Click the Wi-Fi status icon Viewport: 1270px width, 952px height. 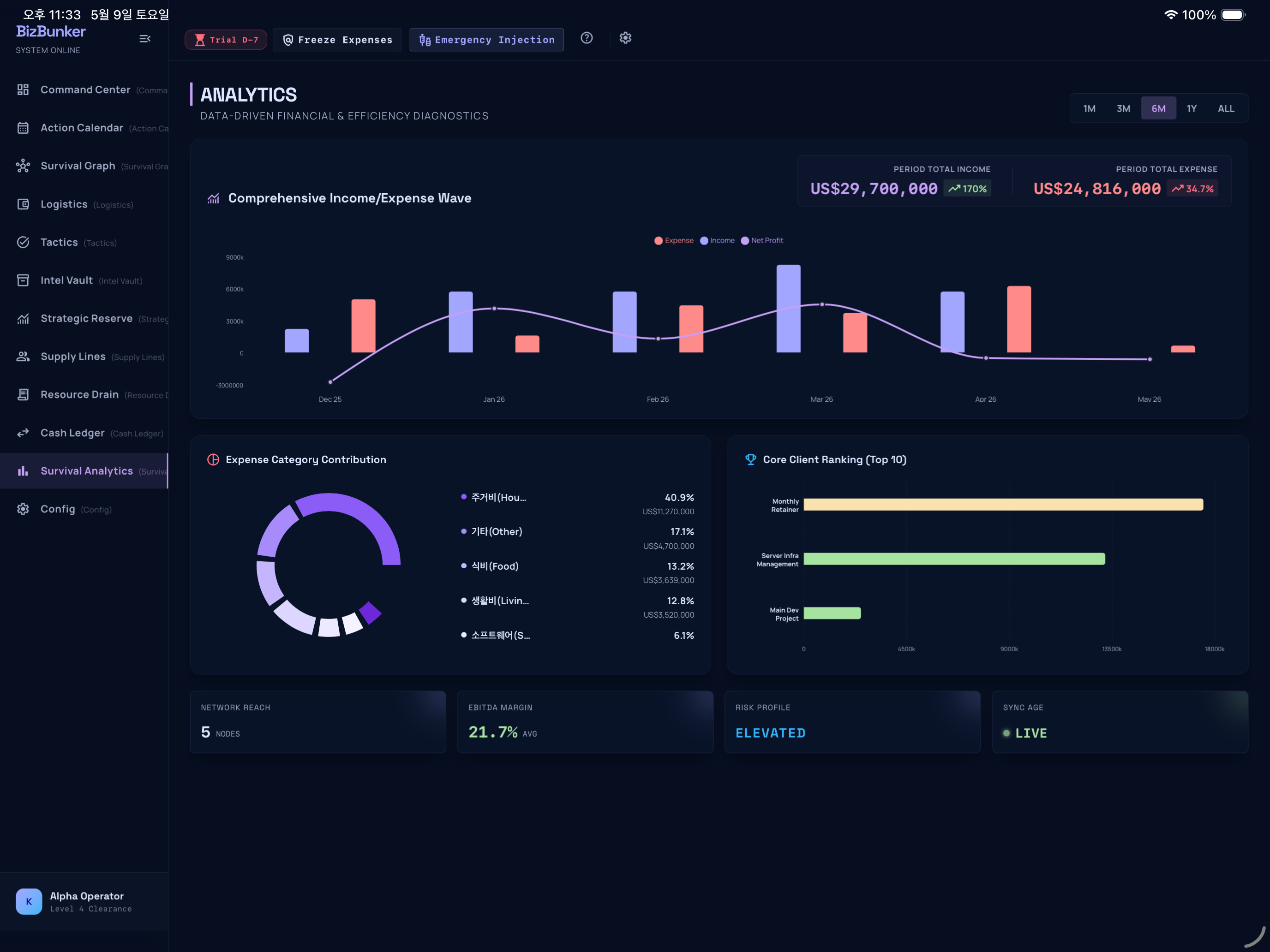(1171, 14)
